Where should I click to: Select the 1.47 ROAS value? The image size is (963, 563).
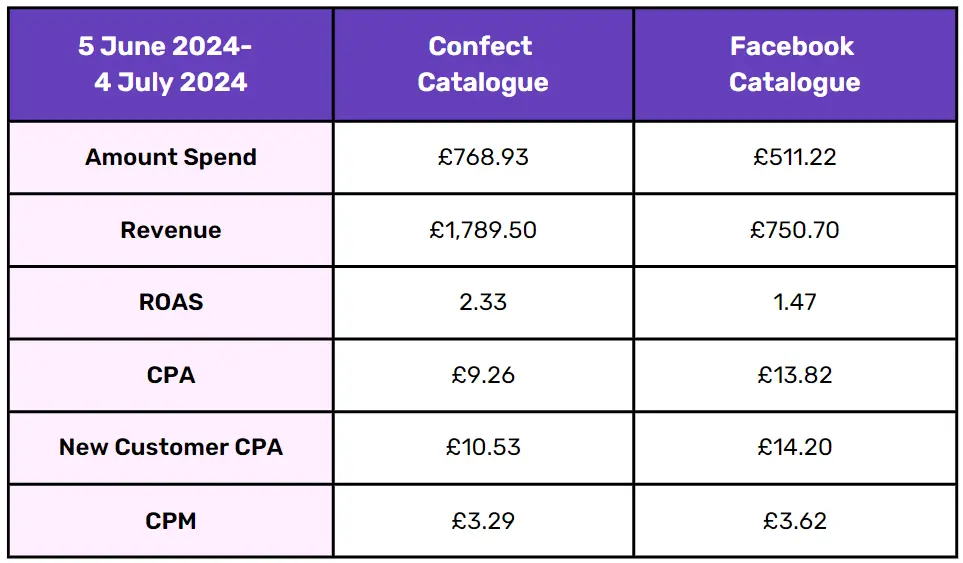point(794,302)
